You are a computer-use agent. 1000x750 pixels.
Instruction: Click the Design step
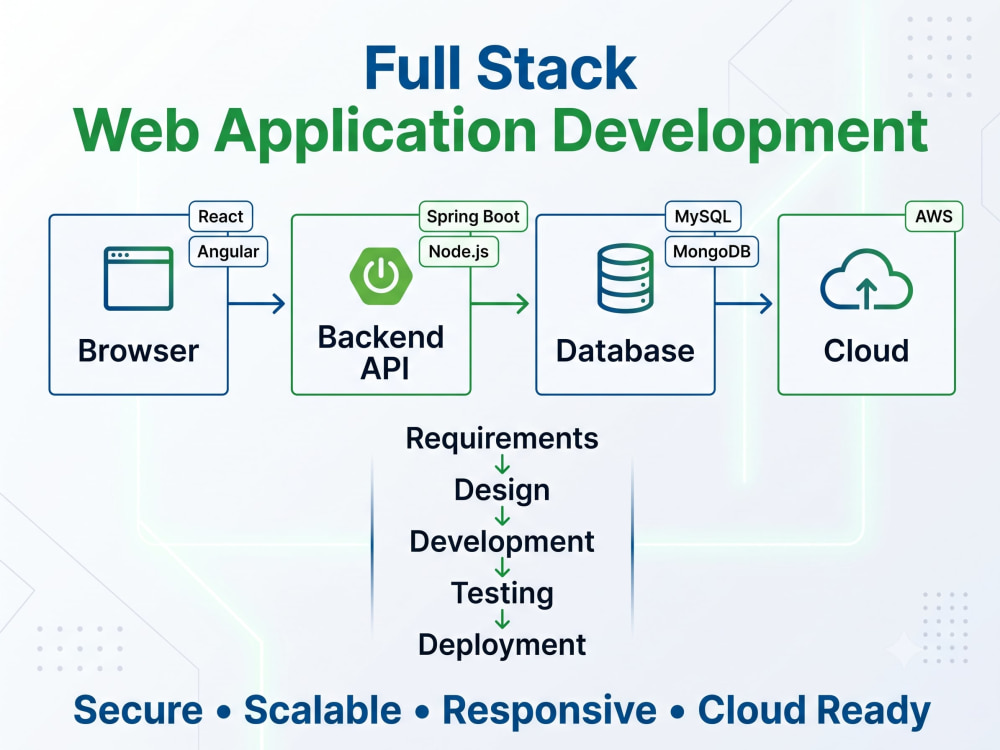click(502, 490)
